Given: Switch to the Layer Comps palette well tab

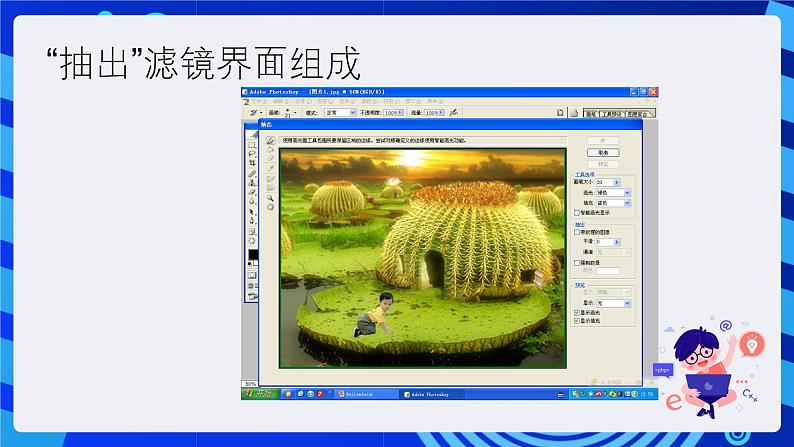Looking at the screenshot, I should tap(639, 114).
